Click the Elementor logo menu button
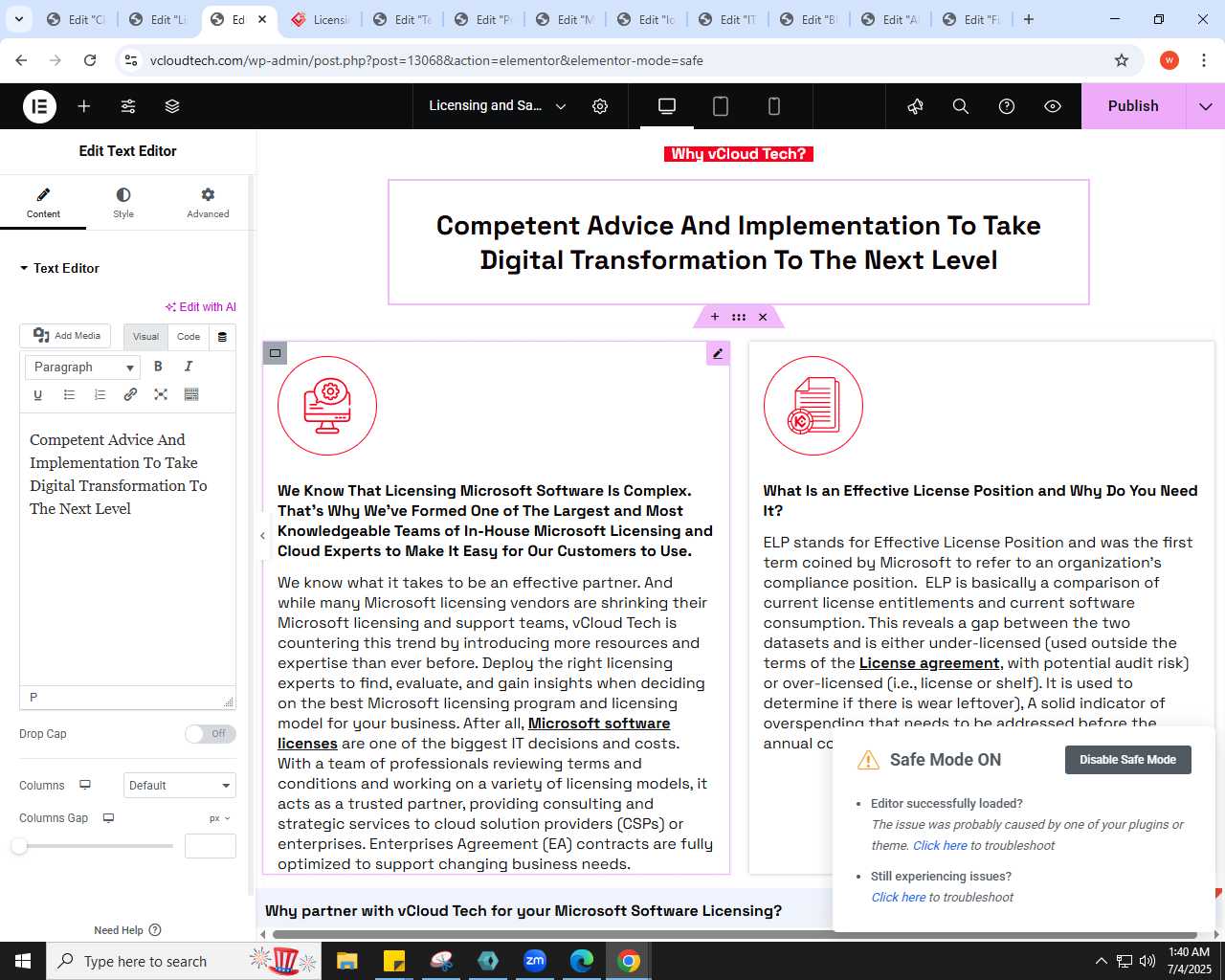This screenshot has width=1225, height=980. [39, 106]
